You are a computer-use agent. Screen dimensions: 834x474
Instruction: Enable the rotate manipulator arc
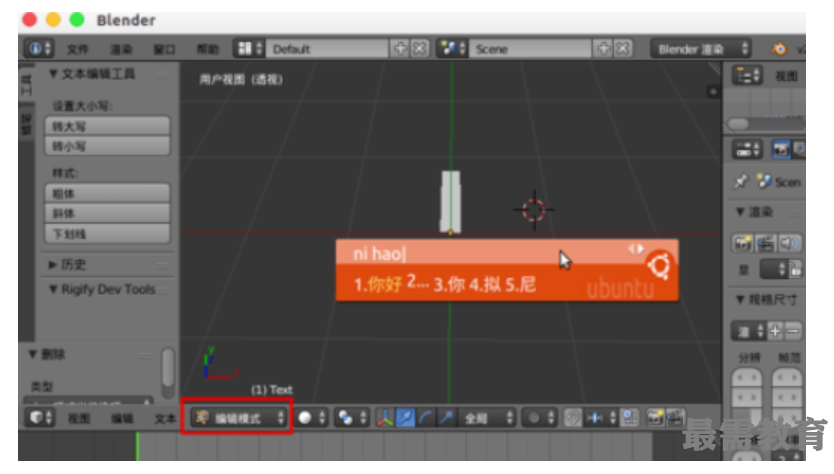[425, 418]
